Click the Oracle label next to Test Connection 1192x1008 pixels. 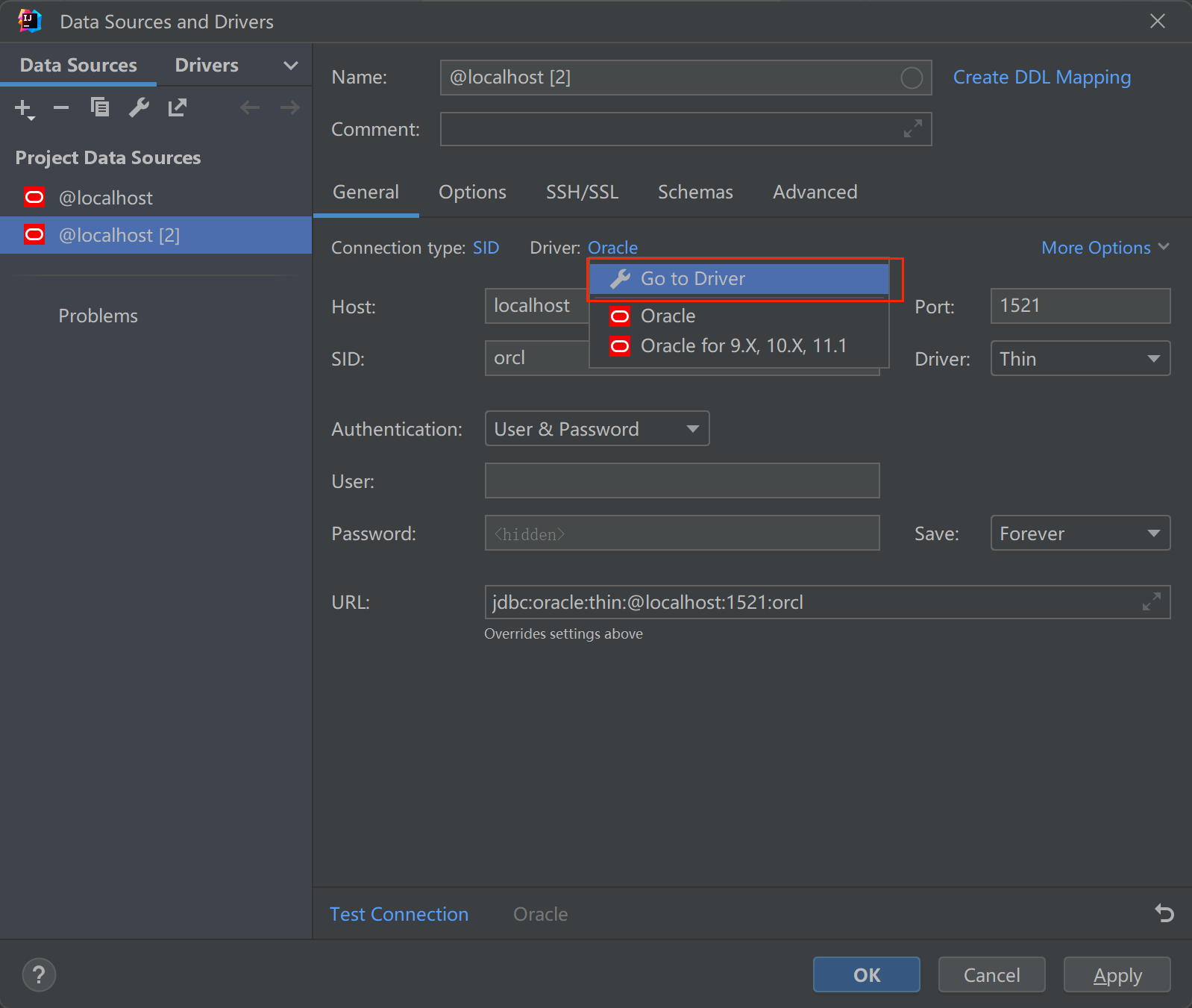click(541, 914)
